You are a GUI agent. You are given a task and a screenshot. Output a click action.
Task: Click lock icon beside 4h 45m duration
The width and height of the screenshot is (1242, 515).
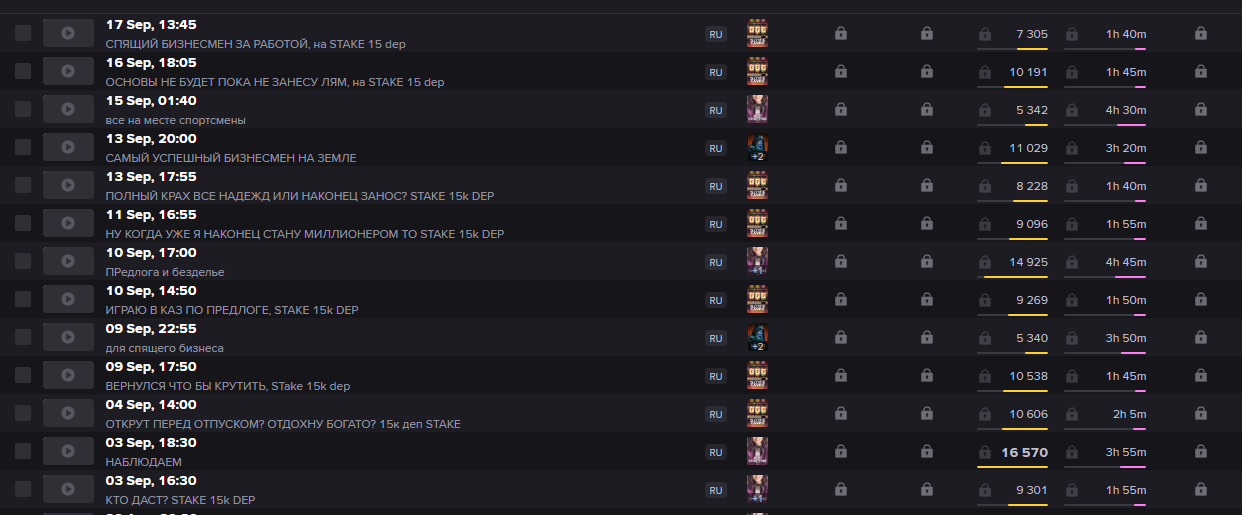click(1072, 262)
